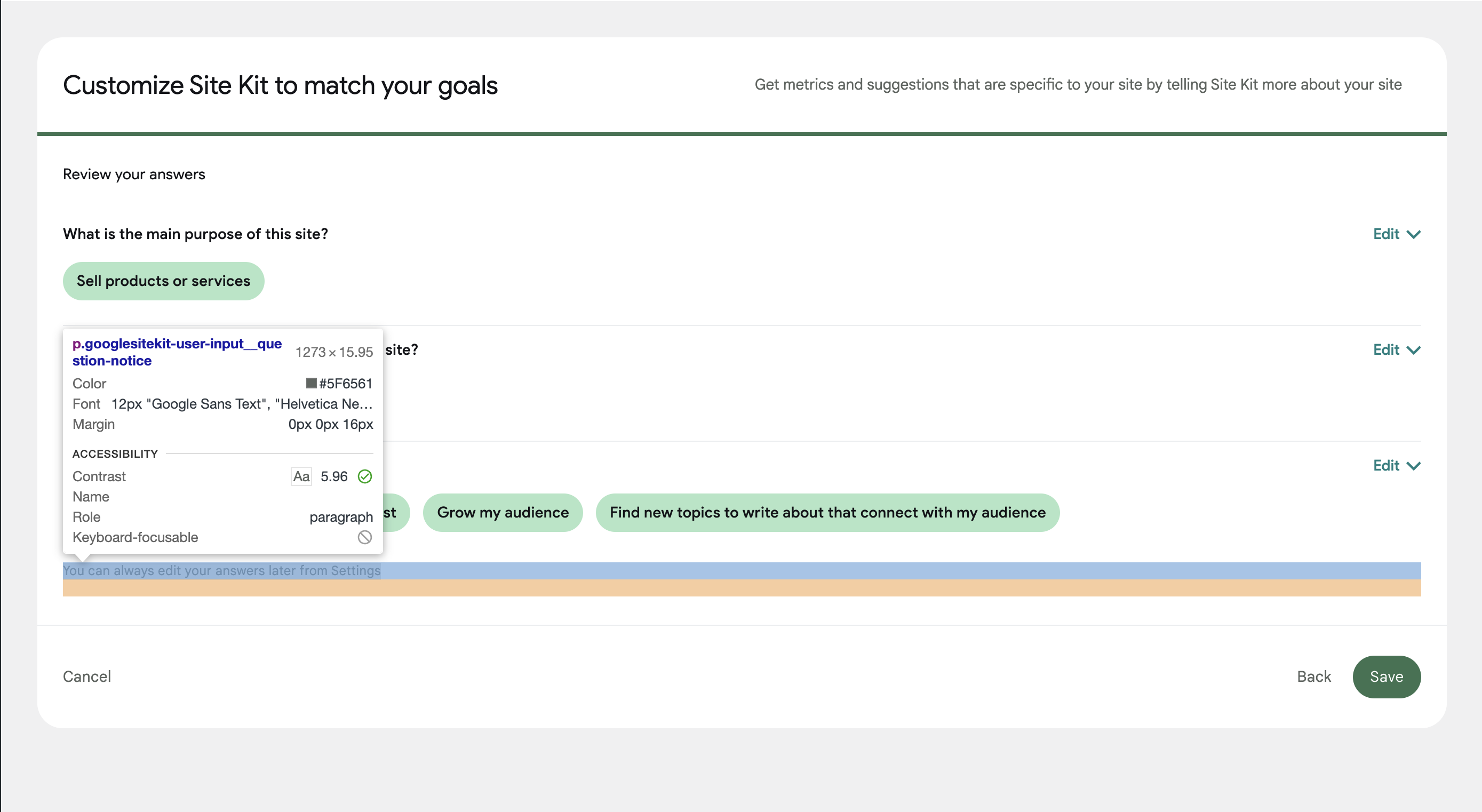1482x812 pixels.
Task: Click the 'Review your answers' heading
Action: (x=133, y=174)
